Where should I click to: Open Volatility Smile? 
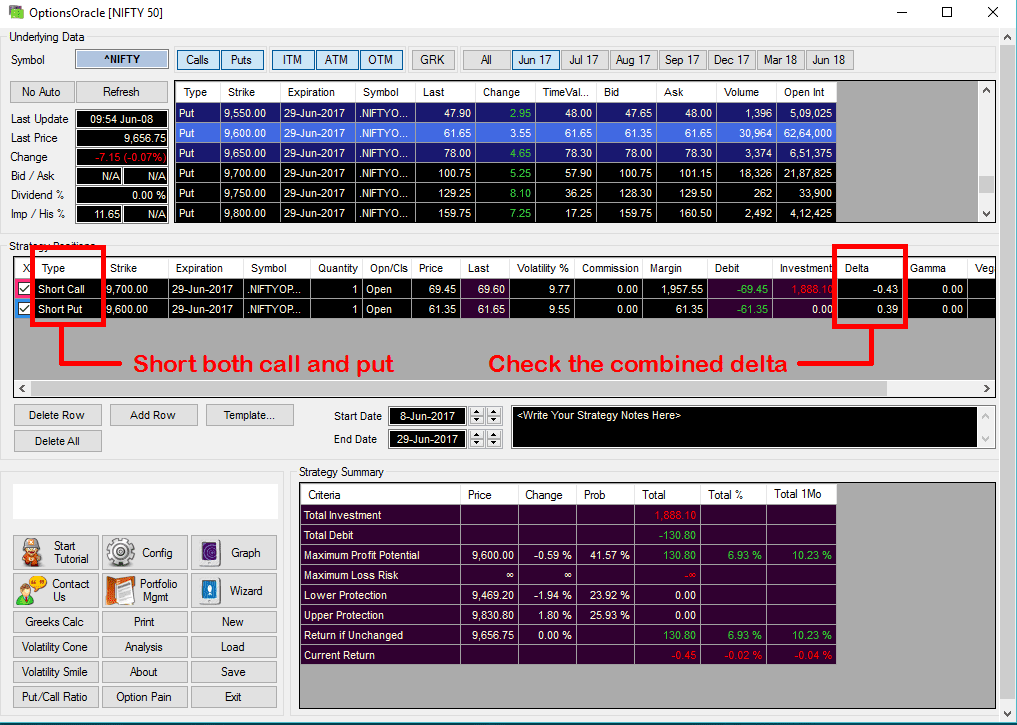pos(56,672)
